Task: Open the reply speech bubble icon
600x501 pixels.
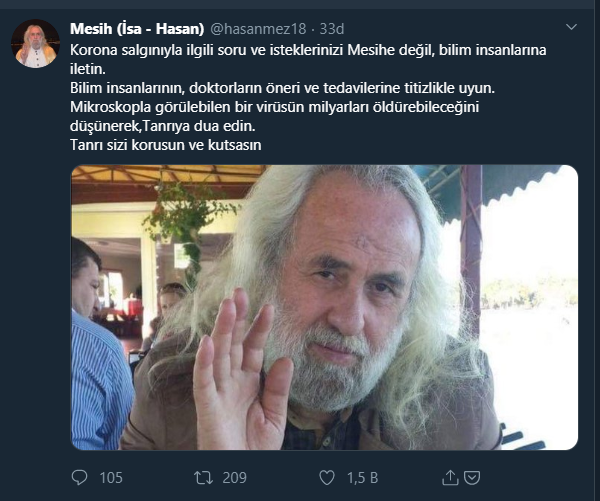Action: click(79, 478)
